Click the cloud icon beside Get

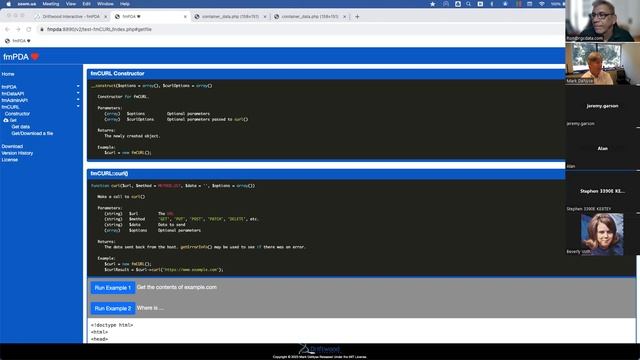point(6,120)
